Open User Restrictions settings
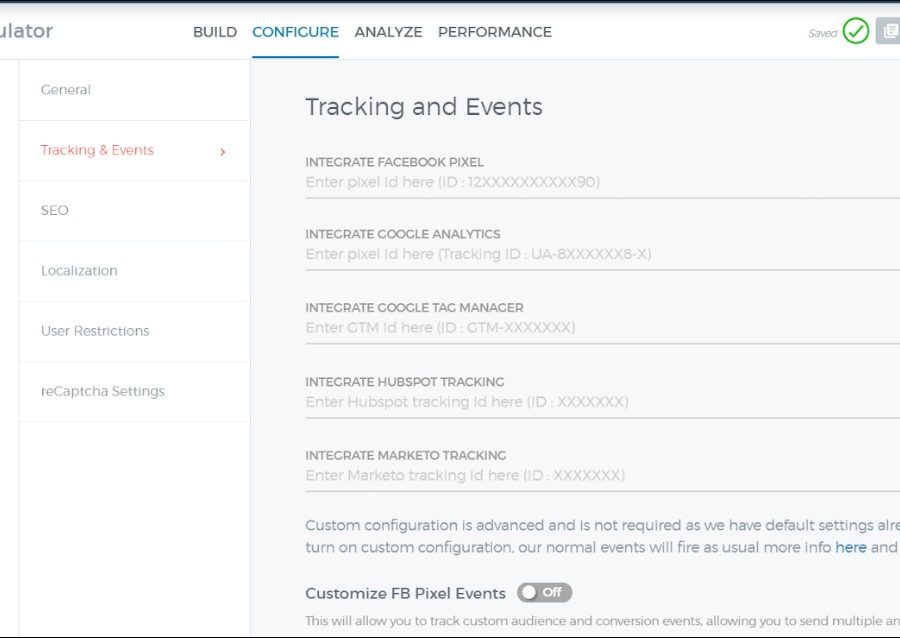The height and width of the screenshot is (638, 900). 95,331
